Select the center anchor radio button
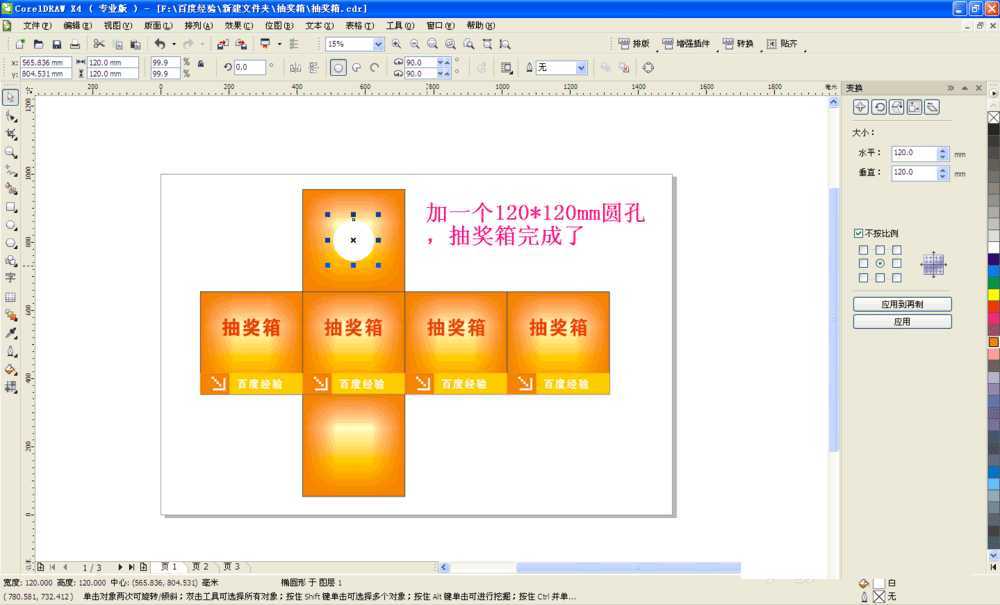This screenshot has height=605, width=1000. [882, 263]
